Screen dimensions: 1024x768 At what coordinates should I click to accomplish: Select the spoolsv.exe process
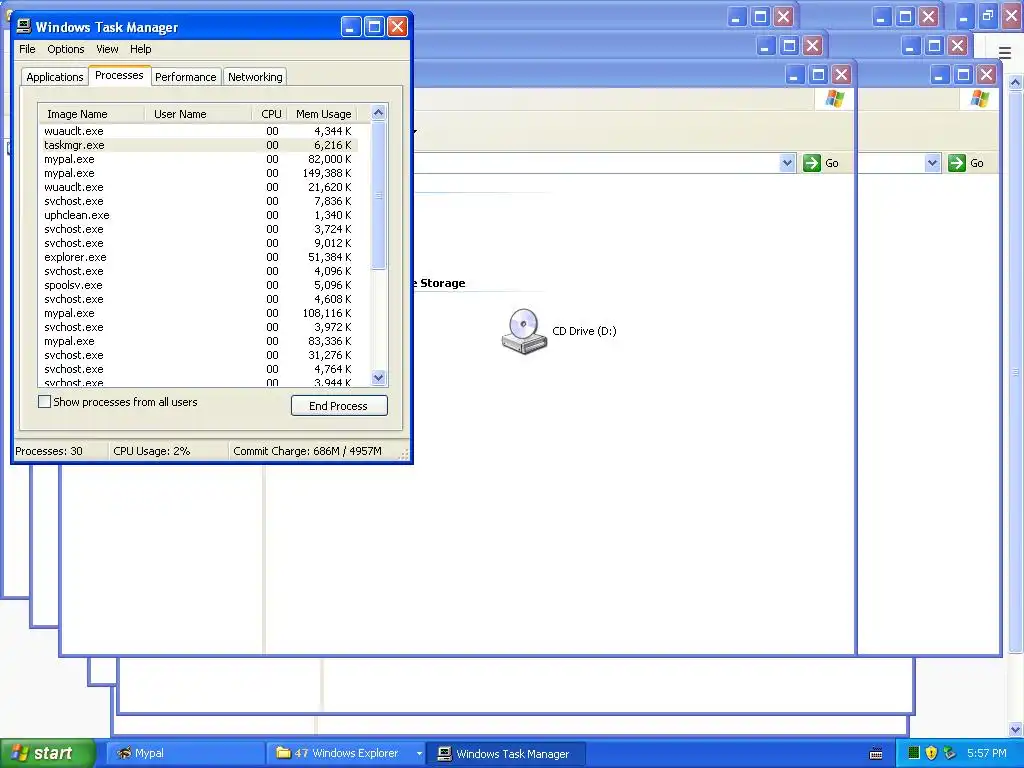click(199, 285)
